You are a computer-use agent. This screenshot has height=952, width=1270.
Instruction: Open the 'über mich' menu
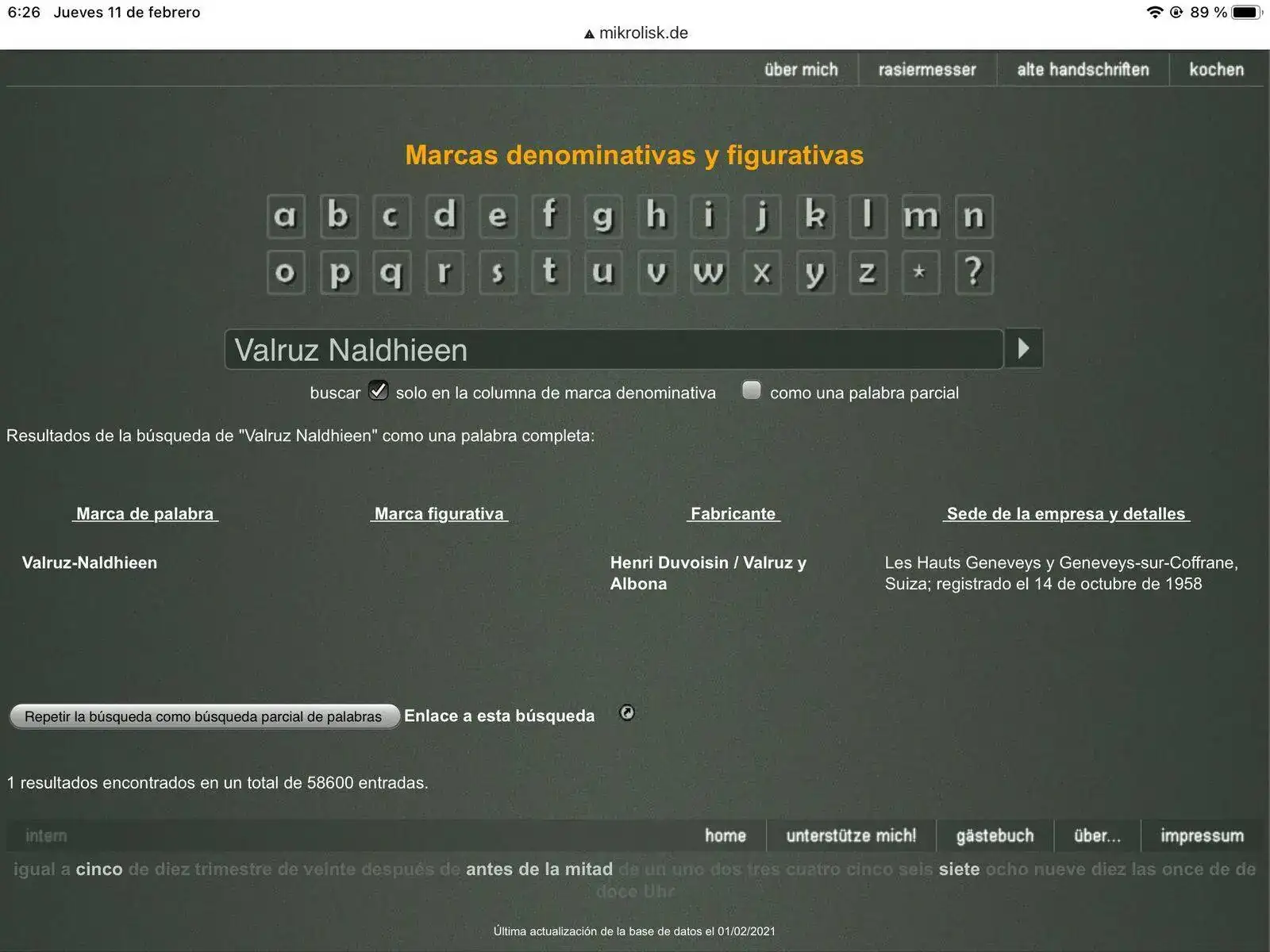click(801, 70)
